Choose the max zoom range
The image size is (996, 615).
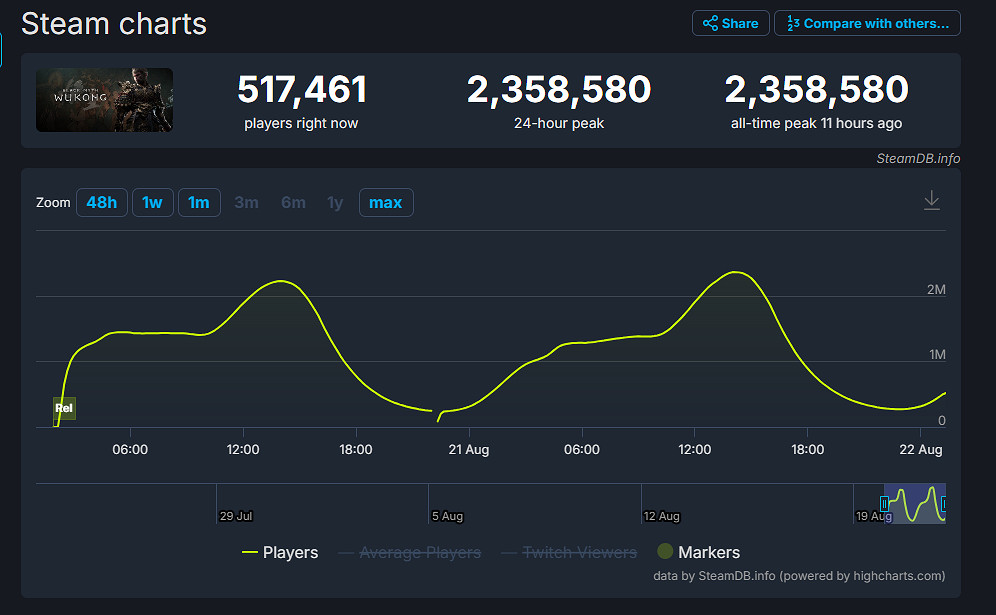[385, 203]
